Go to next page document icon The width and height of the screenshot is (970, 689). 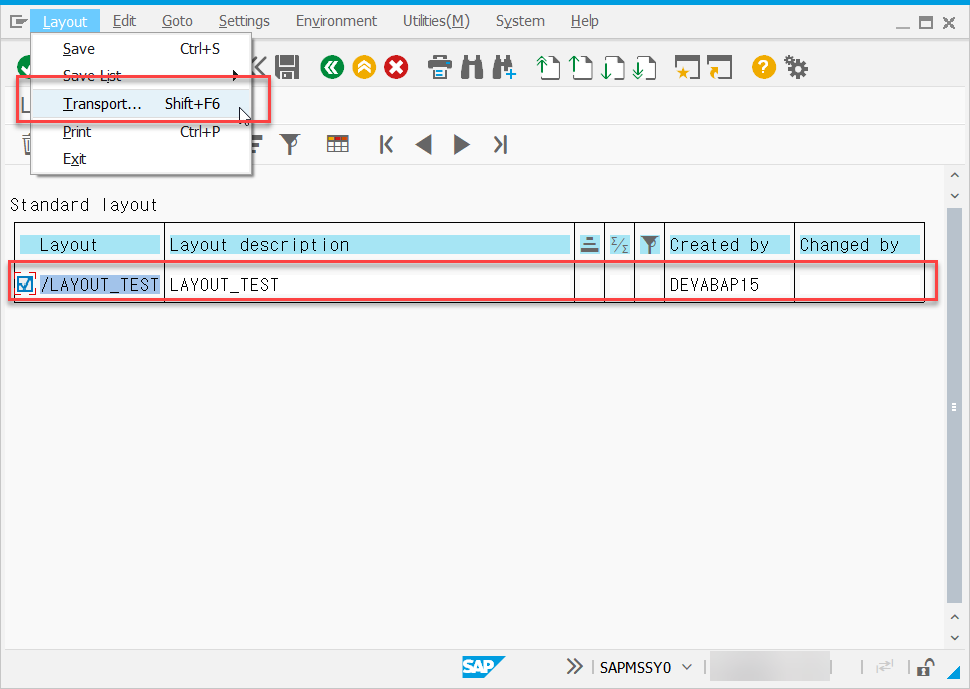tap(612, 67)
